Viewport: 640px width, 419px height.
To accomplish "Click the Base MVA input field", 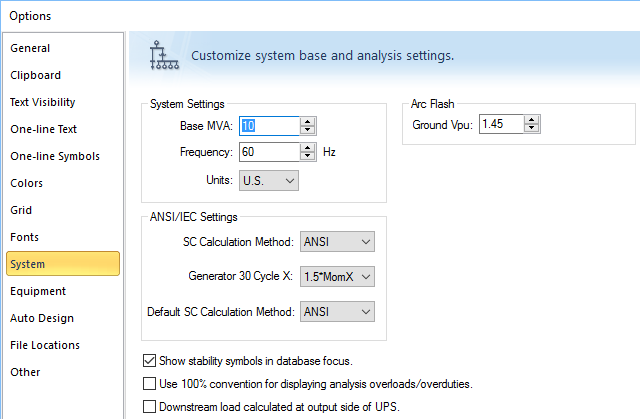I will click(268, 126).
